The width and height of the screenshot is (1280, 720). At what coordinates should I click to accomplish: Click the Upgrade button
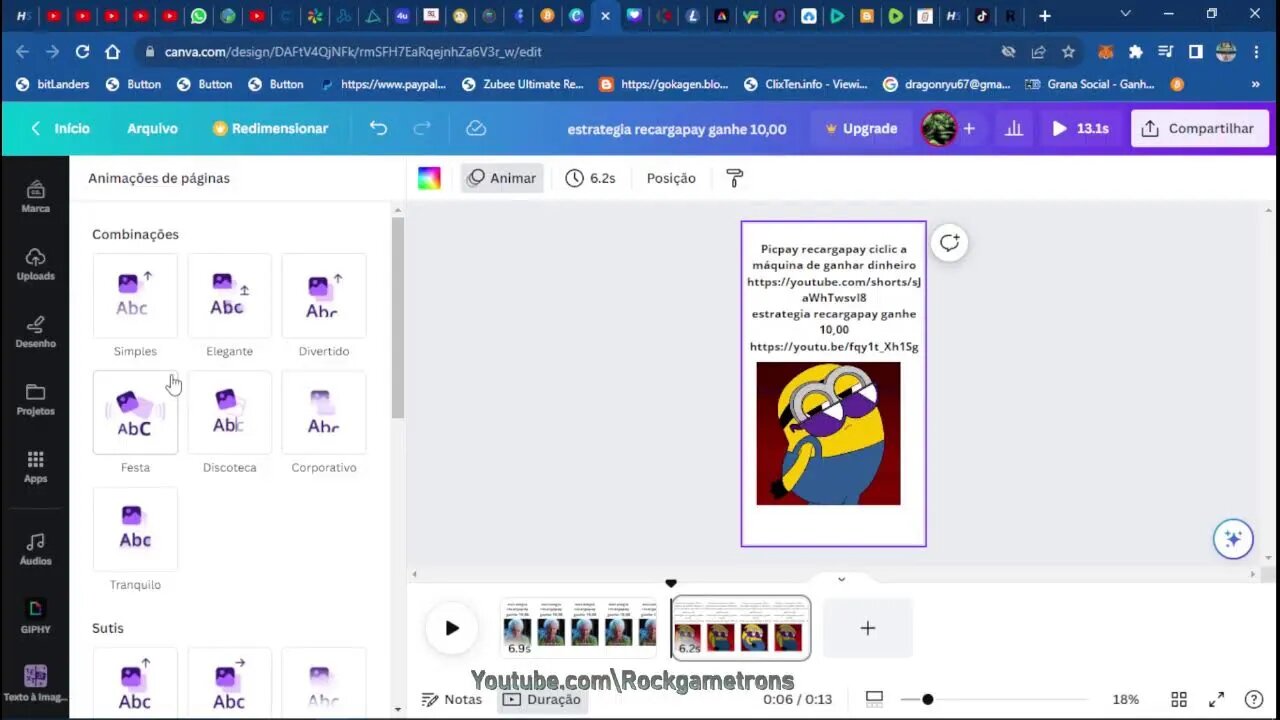tap(860, 128)
